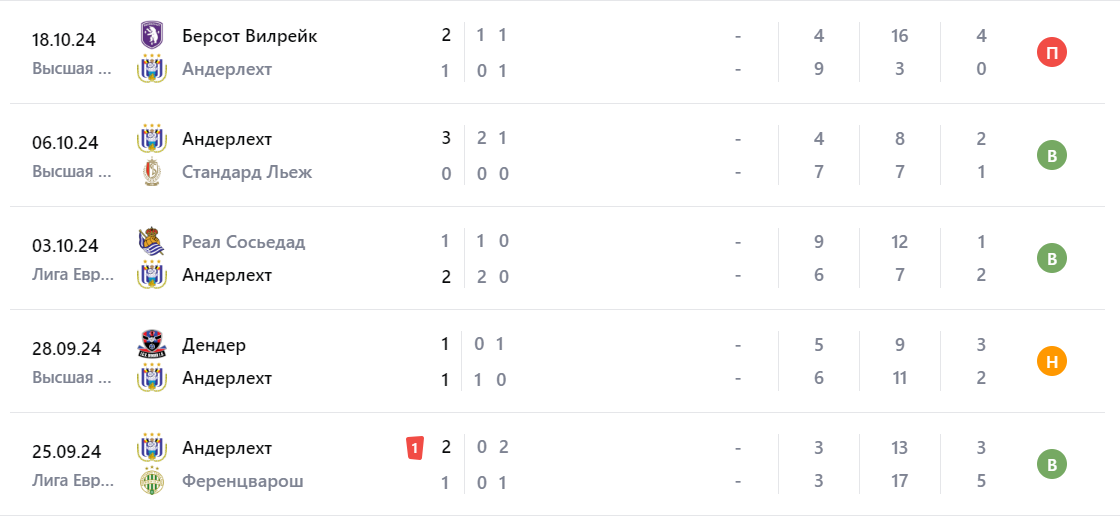
Task: Click the Дендер team name
Action: tap(214, 345)
